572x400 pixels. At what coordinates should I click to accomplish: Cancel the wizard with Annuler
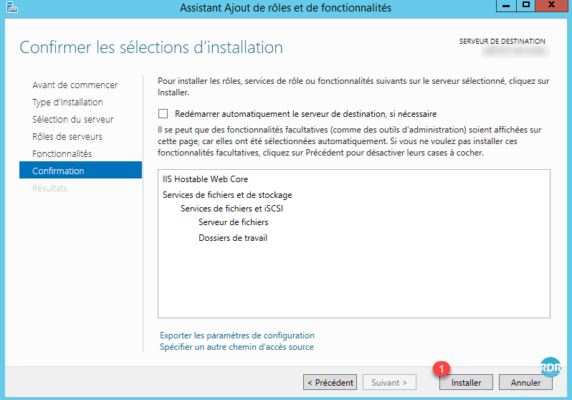pyautogui.click(x=525, y=382)
